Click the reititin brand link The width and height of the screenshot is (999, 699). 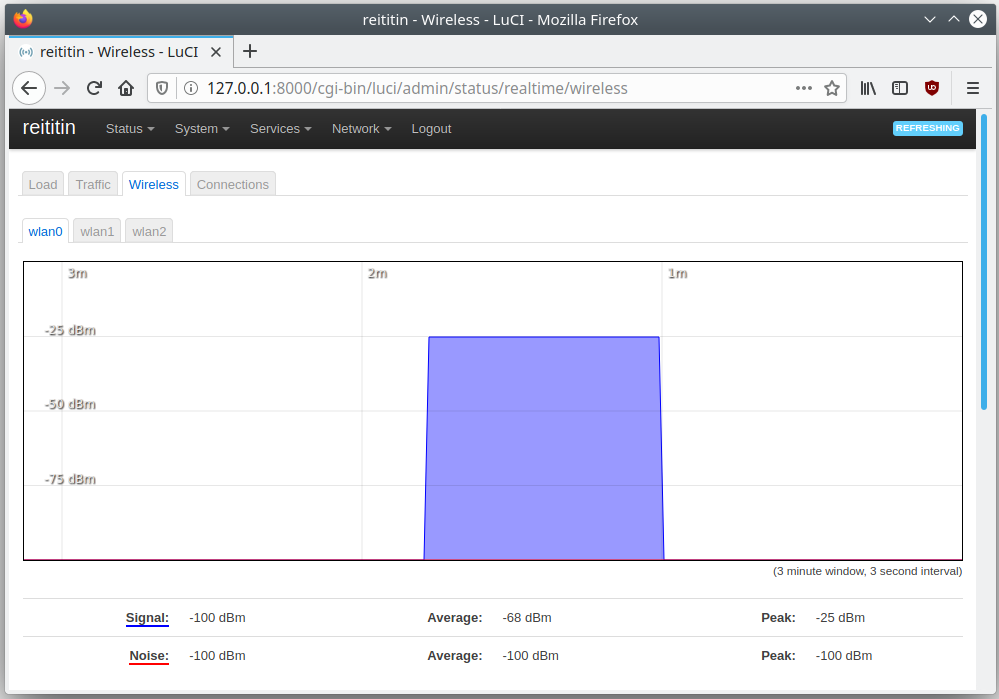coord(49,128)
